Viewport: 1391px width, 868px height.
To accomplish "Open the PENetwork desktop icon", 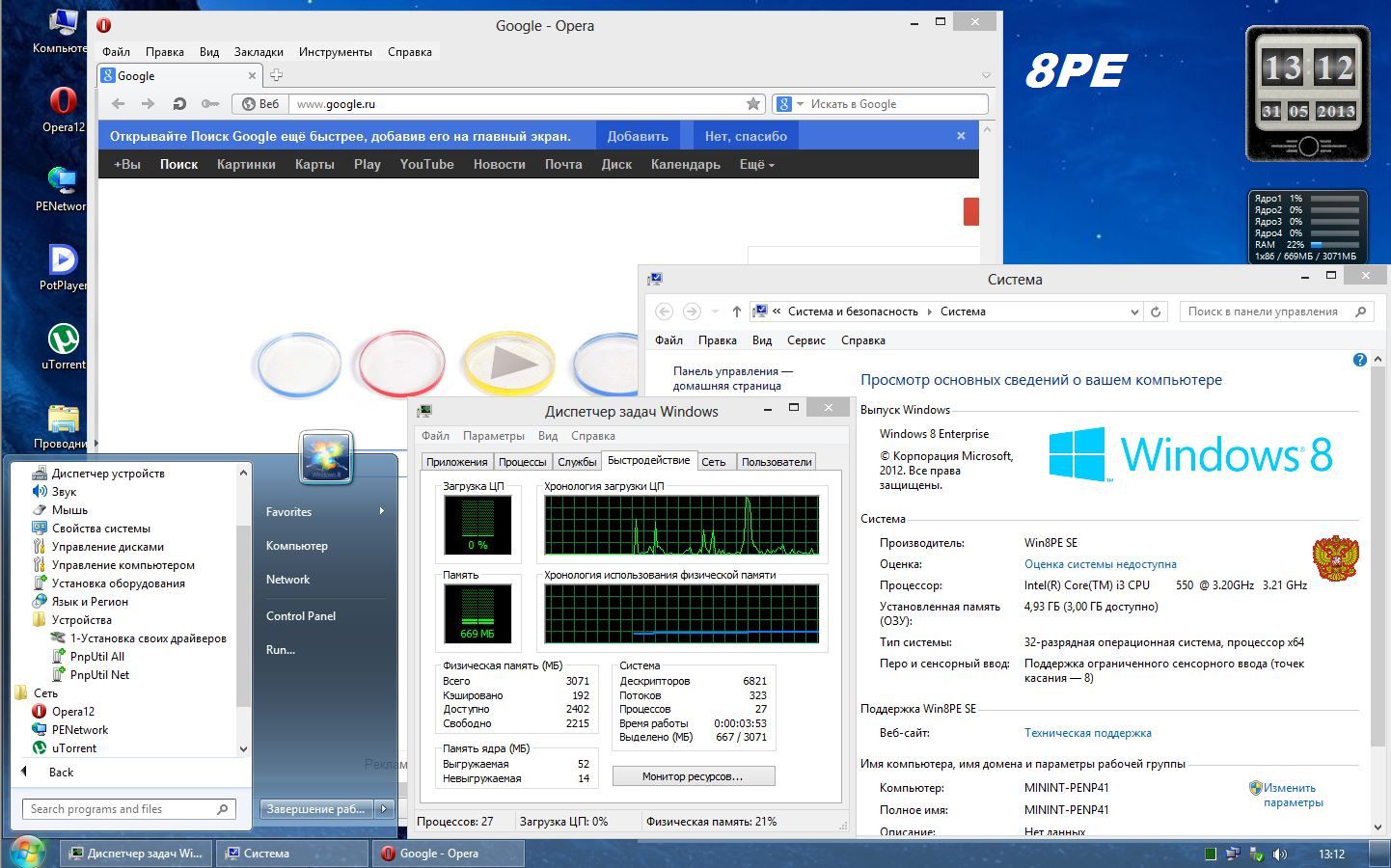I will coord(61,188).
